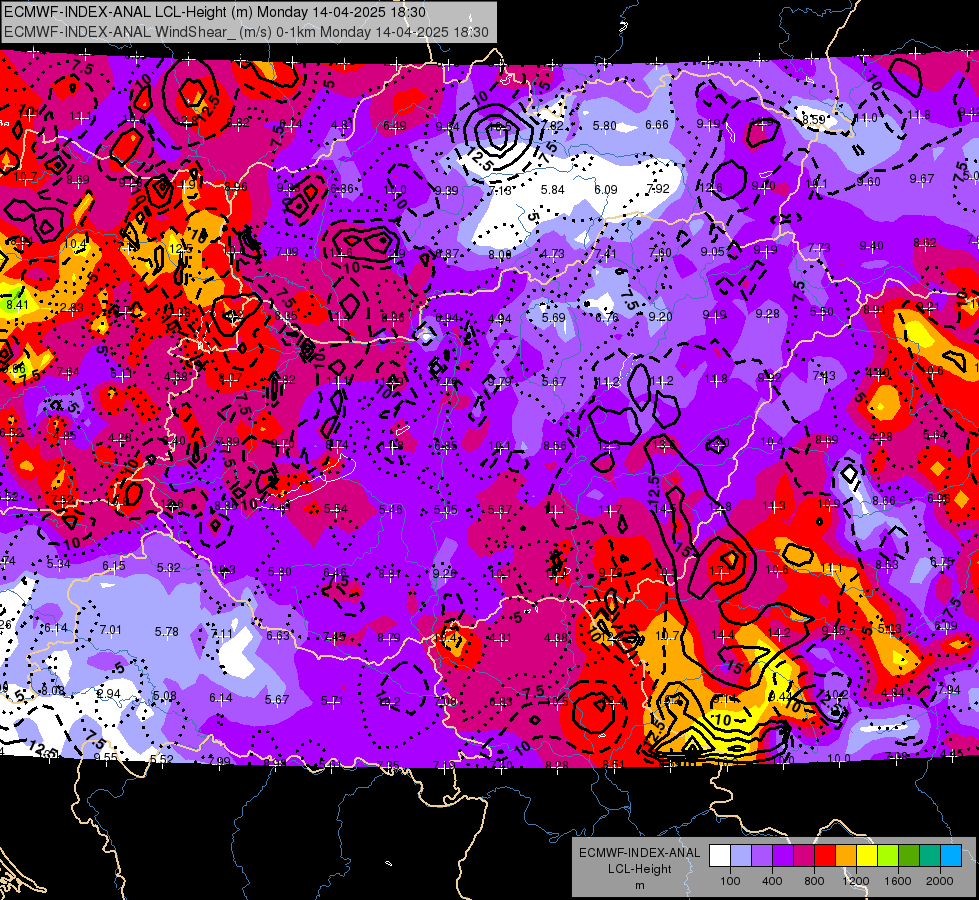Click the wind shear value 14.2
This screenshot has width=979, height=900.
[779, 633]
